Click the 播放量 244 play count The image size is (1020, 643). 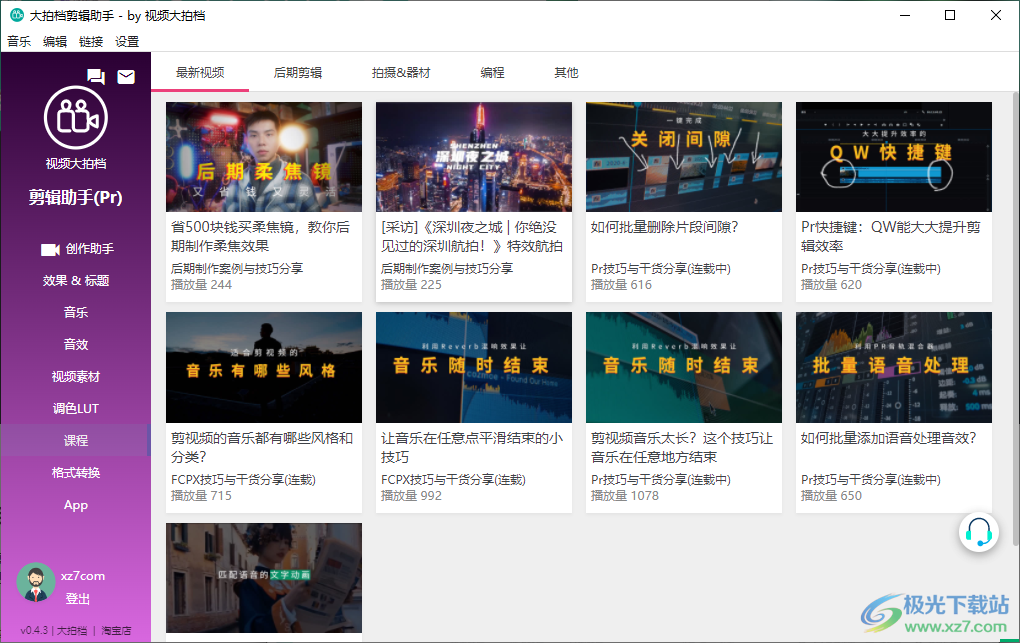(201, 284)
